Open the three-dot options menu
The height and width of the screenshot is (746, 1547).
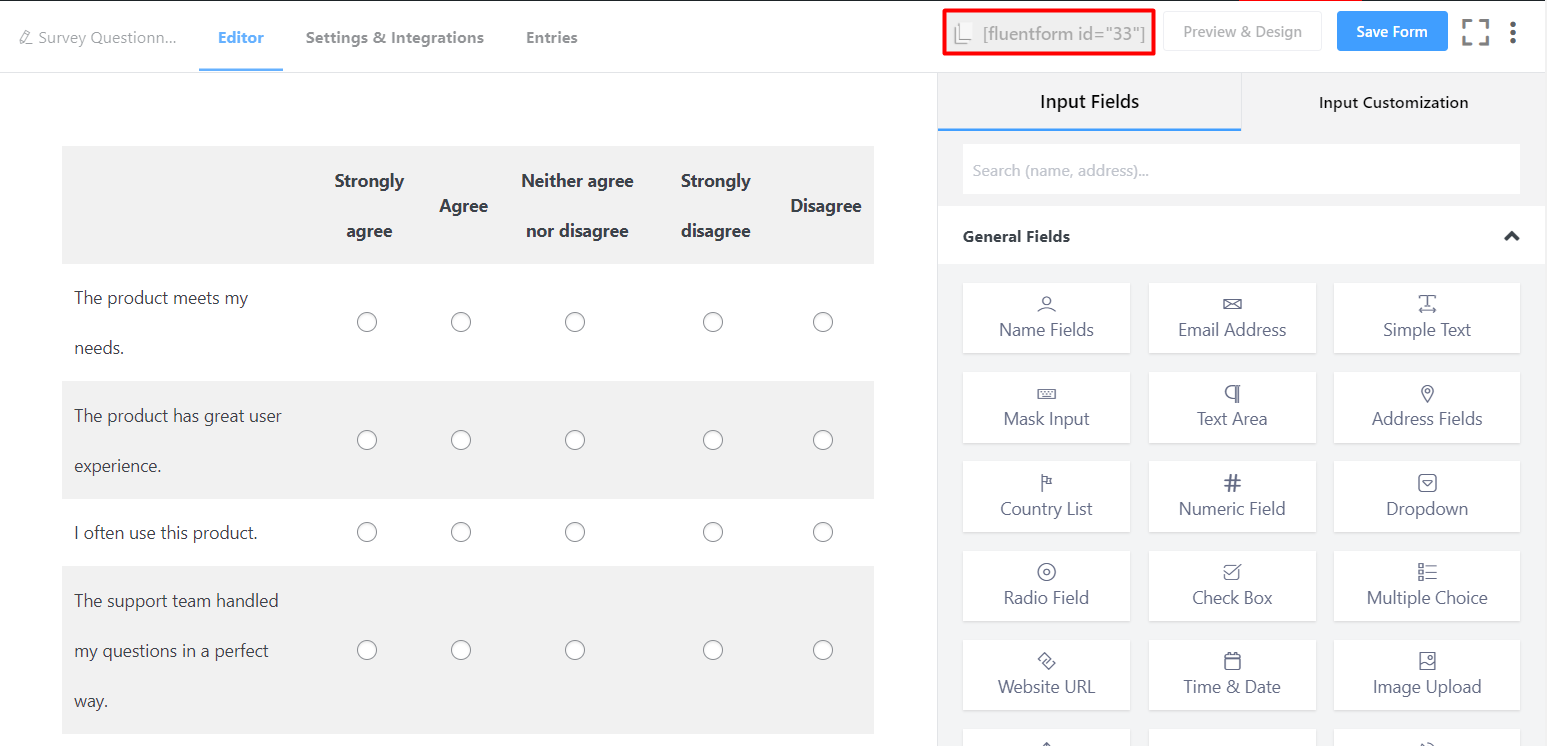[1513, 31]
